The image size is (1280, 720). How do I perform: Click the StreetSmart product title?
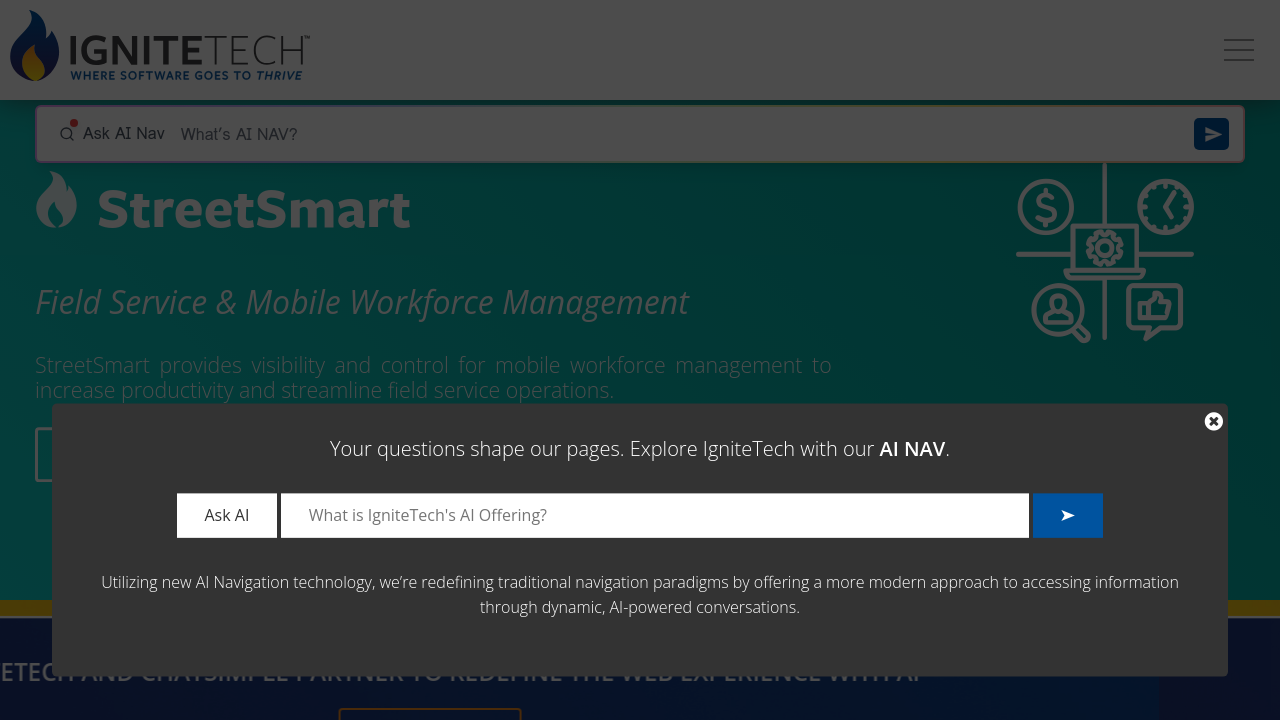point(254,209)
